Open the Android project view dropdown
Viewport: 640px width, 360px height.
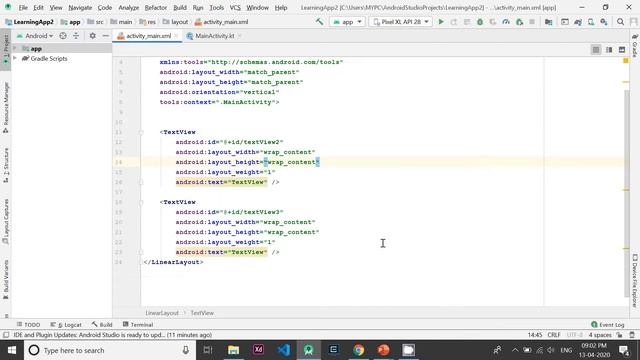(x=35, y=36)
